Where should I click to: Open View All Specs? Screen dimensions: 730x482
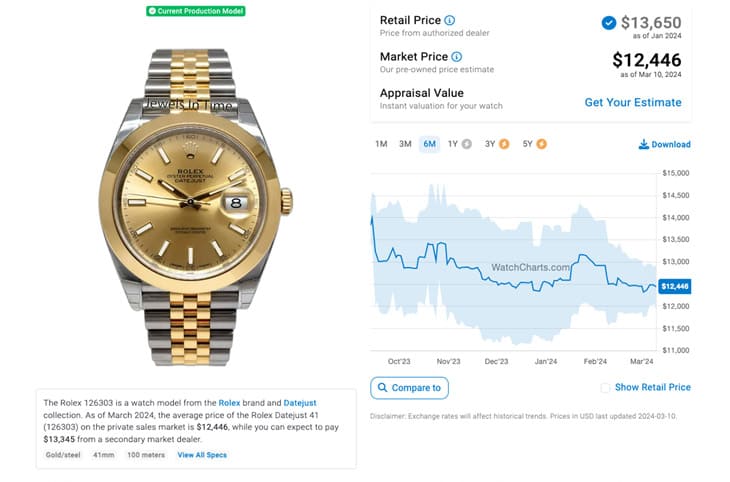[x=202, y=455]
